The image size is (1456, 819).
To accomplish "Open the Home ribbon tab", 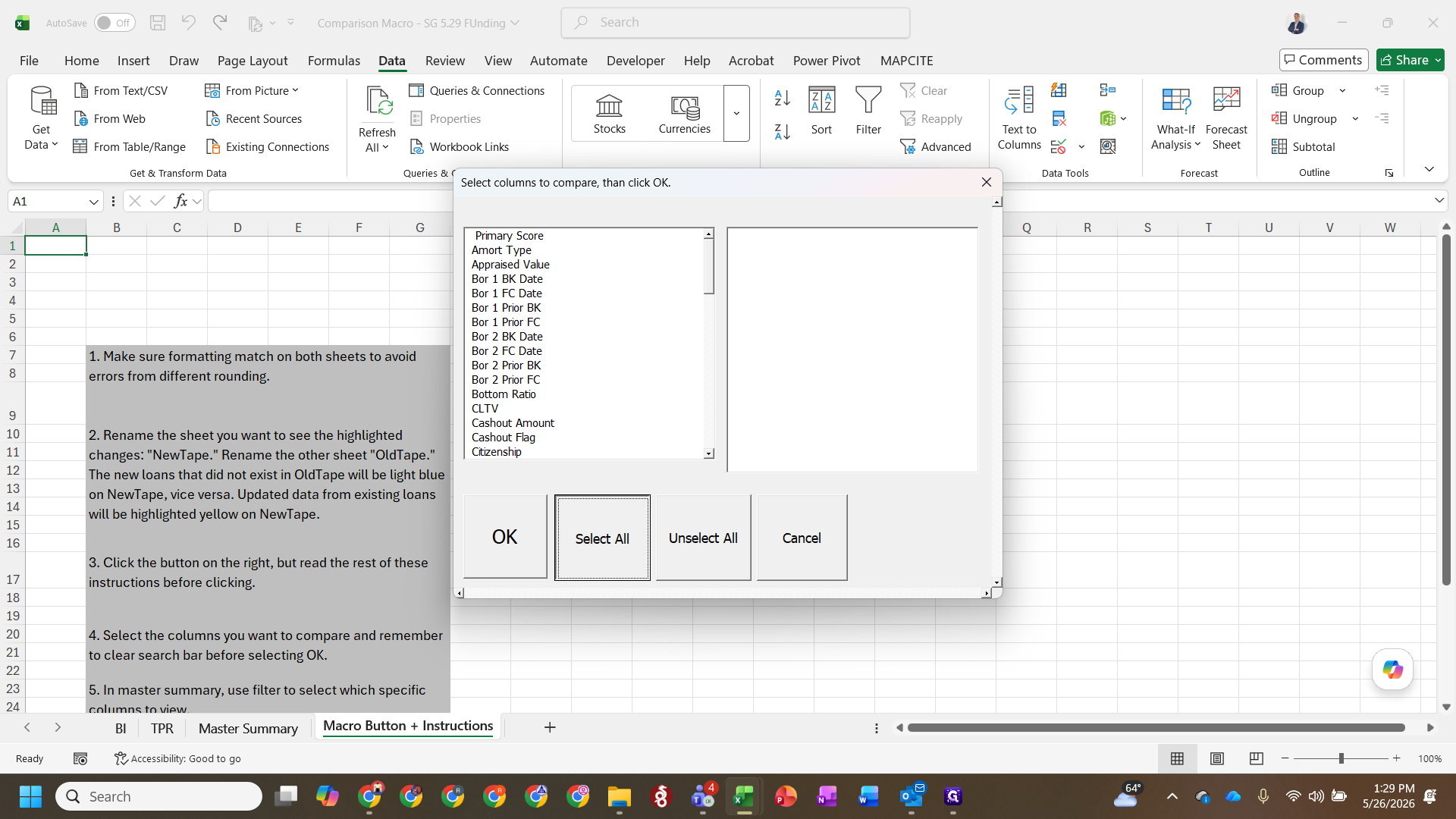I will (x=81, y=61).
